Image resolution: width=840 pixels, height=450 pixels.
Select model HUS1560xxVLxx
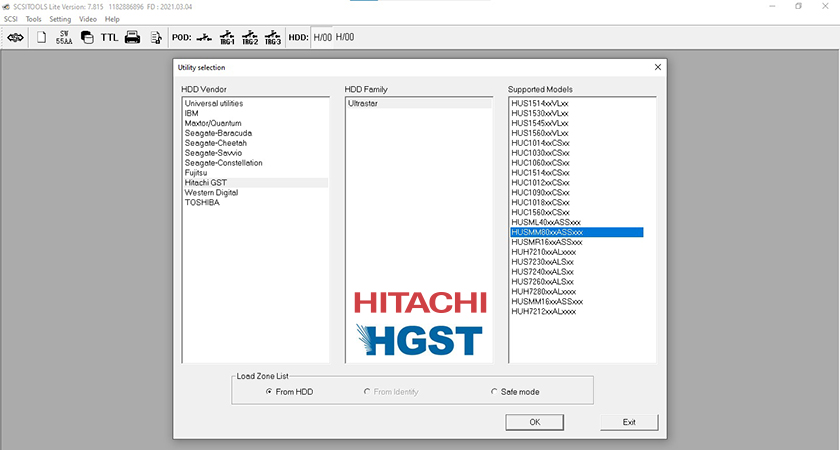click(577, 133)
